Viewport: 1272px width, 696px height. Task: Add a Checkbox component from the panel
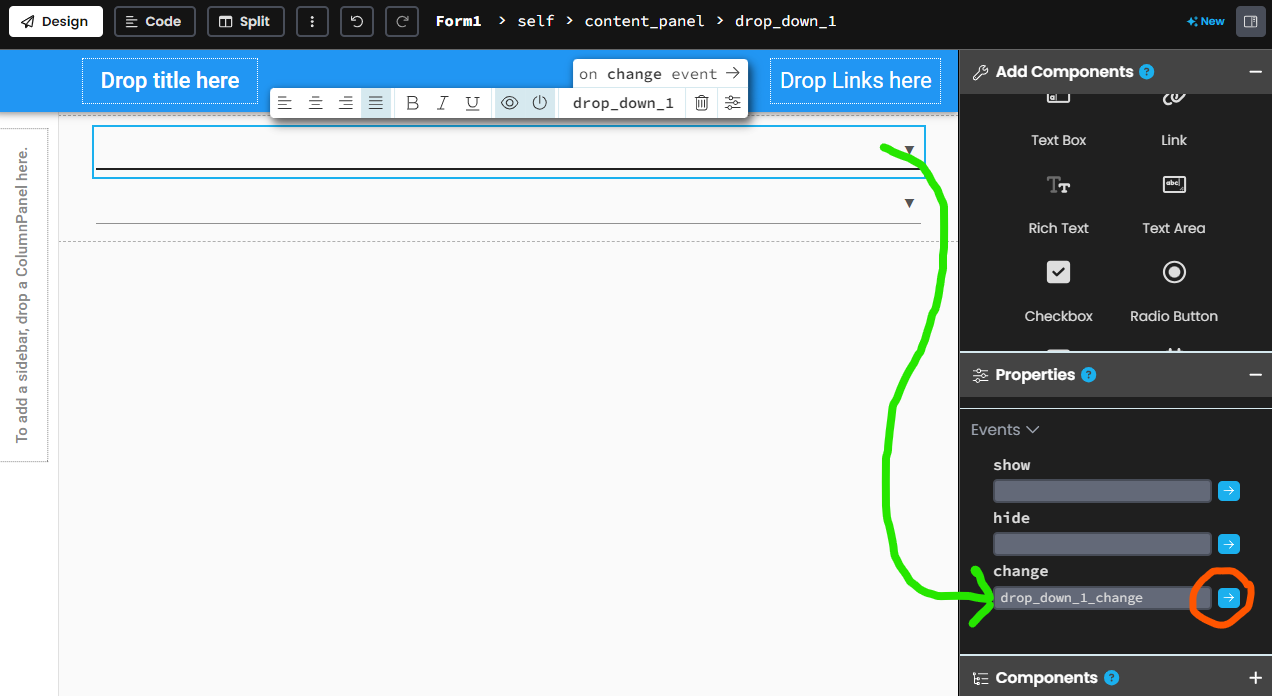[x=1058, y=292]
